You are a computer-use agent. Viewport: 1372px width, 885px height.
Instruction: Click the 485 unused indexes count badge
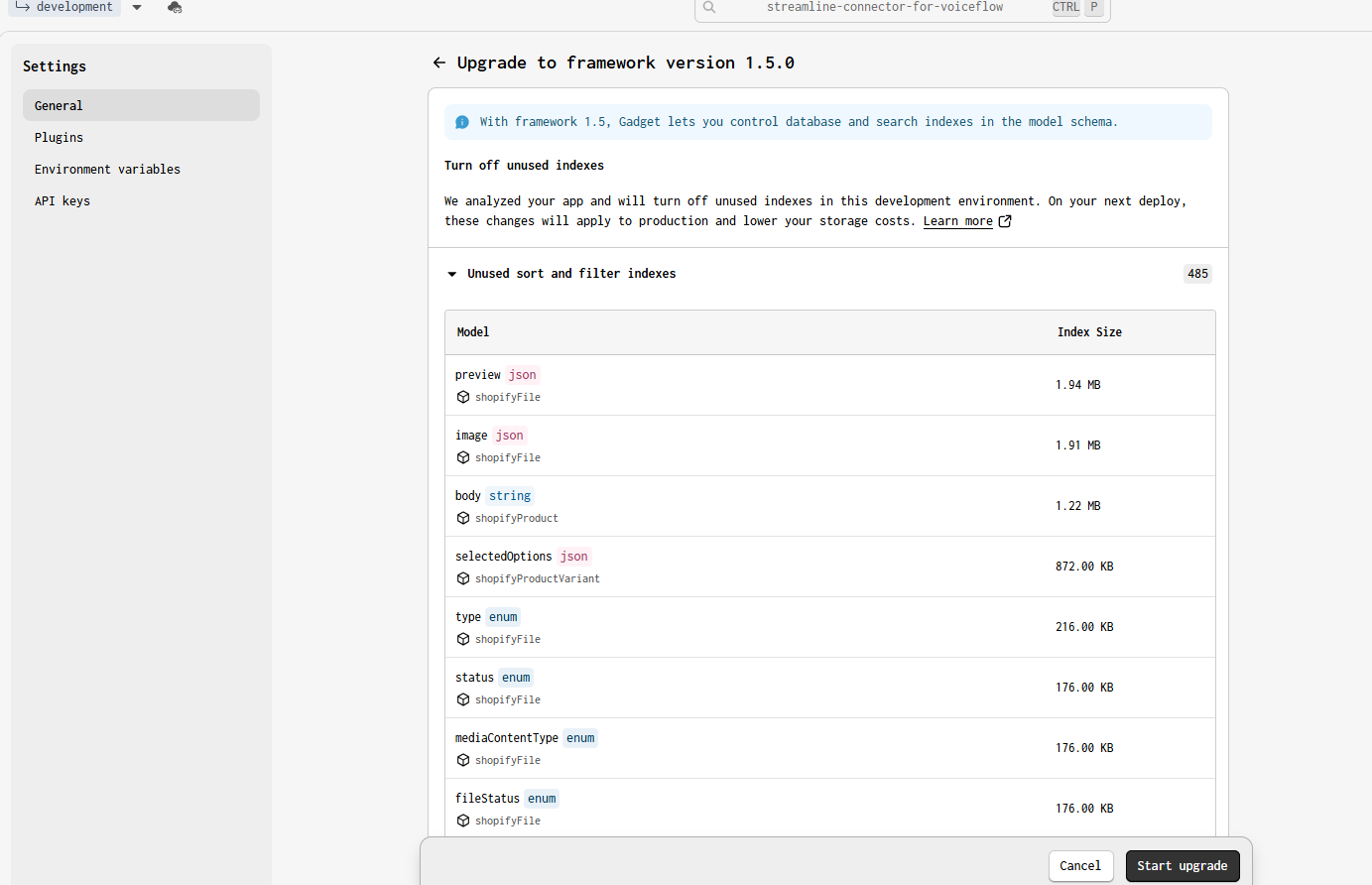(1197, 274)
